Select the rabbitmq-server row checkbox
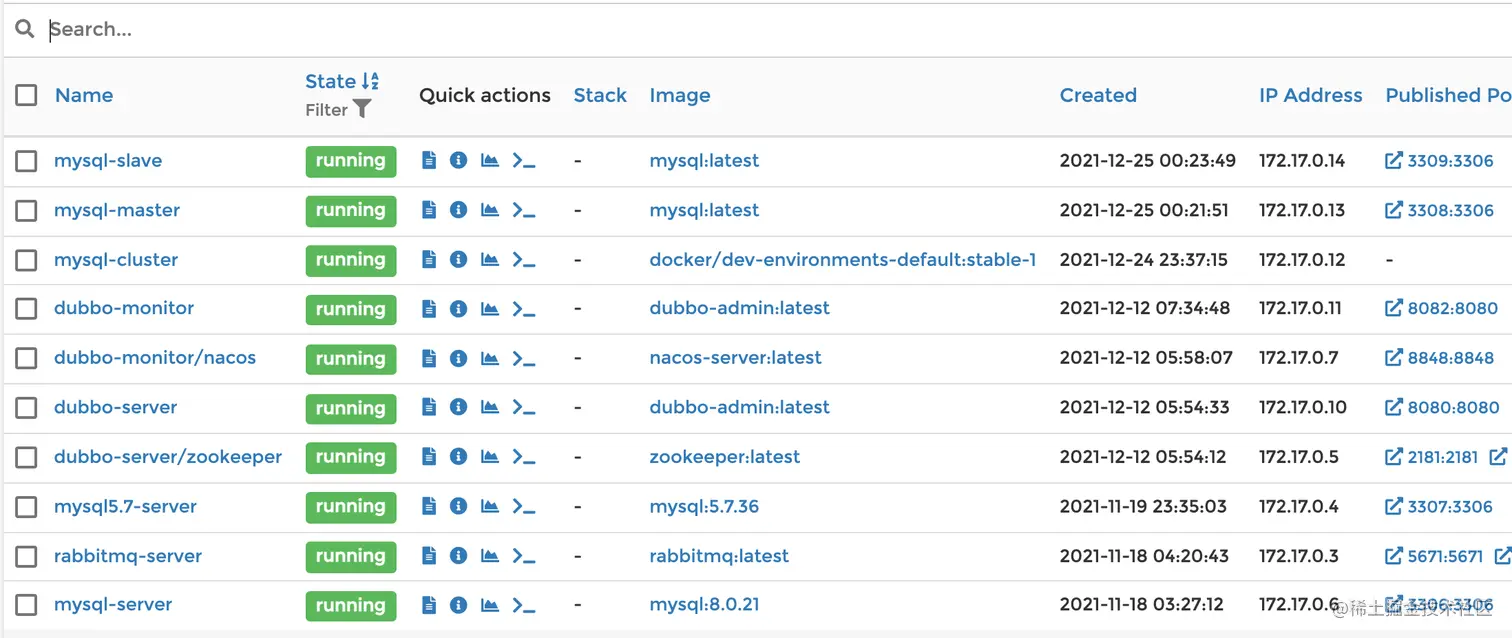Screen dimensions: 1512x638 point(26,556)
